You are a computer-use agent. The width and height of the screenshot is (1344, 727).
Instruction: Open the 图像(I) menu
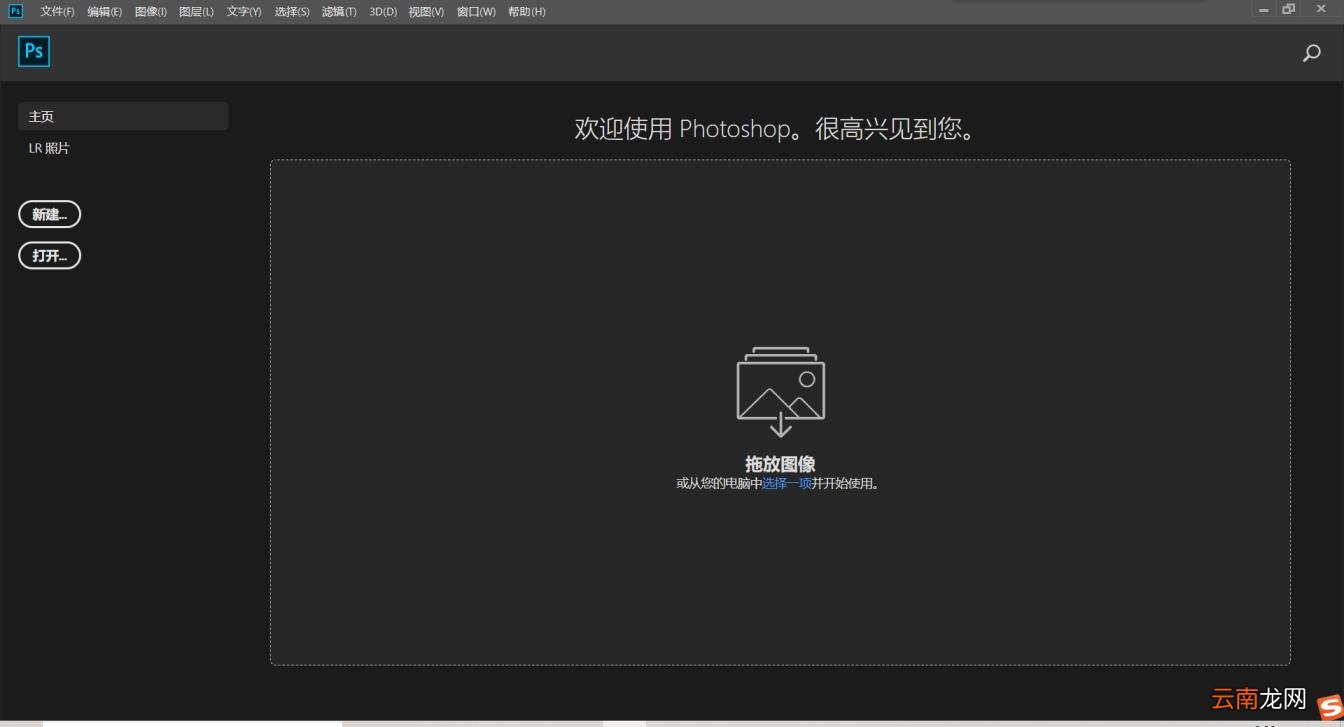150,12
